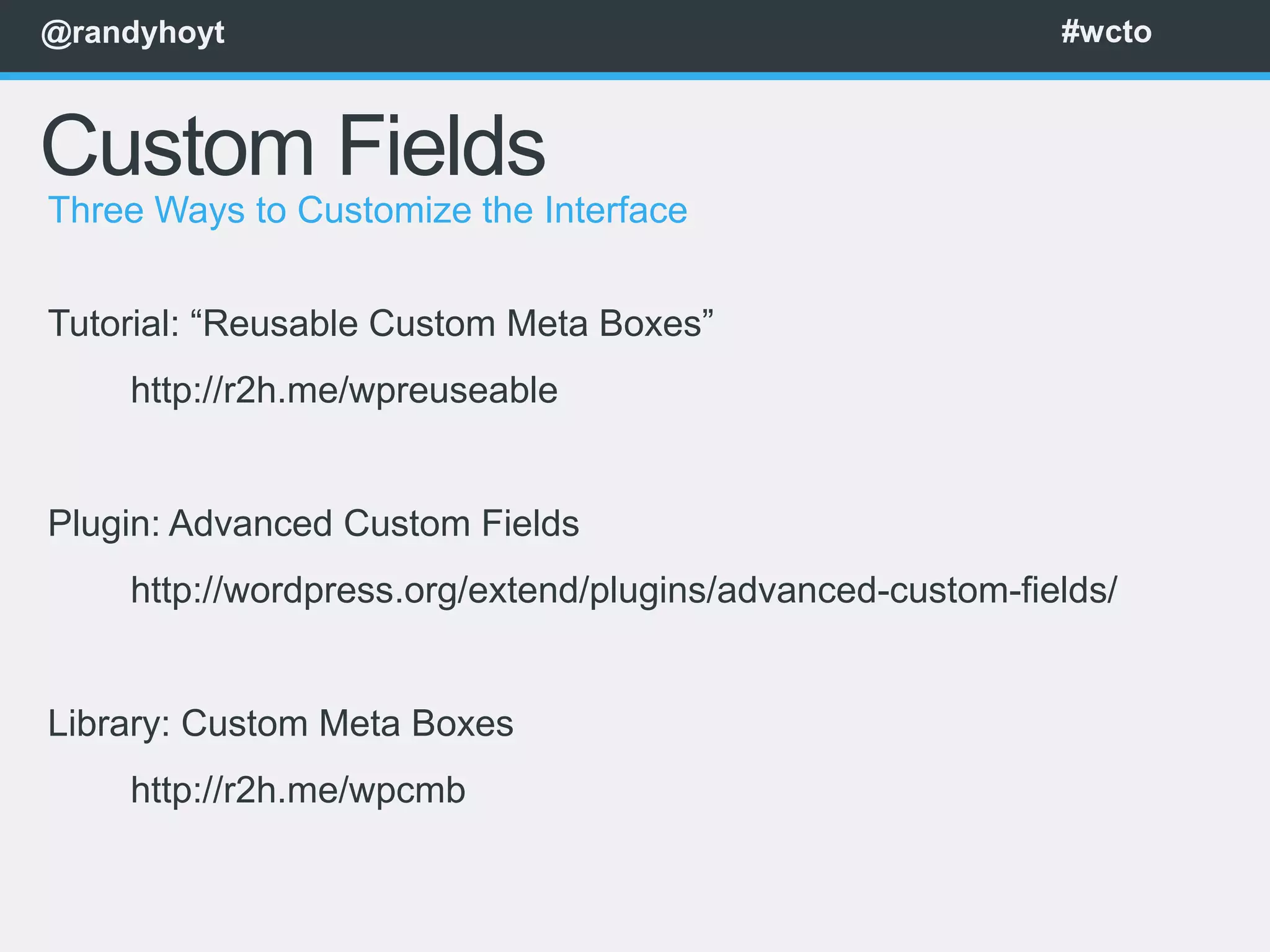This screenshot has height=952, width=1270.
Task: Click "Three Ways" in the blue subtitle
Action: pyautogui.click(x=146, y=210)
